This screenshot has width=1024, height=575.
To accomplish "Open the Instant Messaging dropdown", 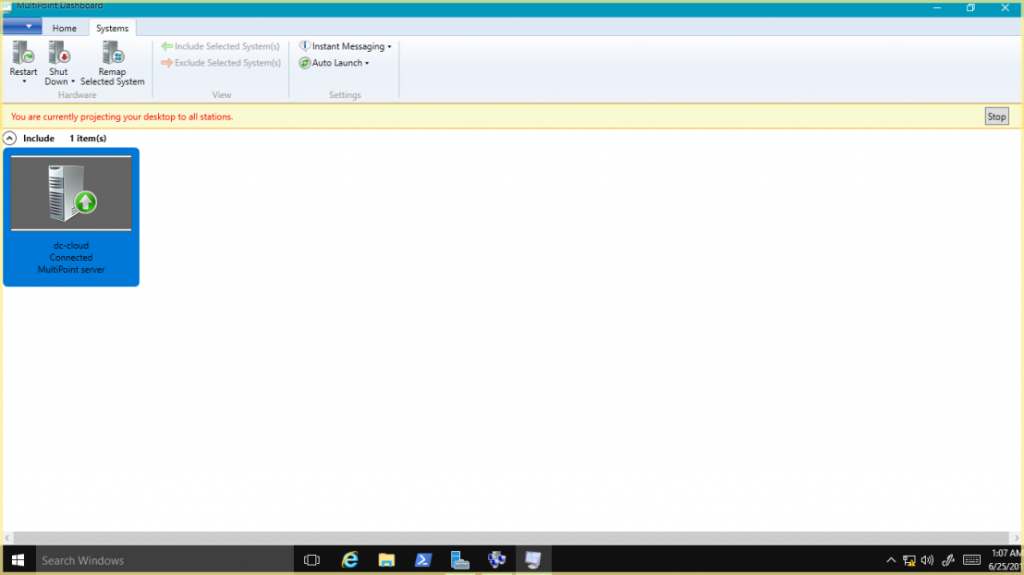I will (345, 46).
